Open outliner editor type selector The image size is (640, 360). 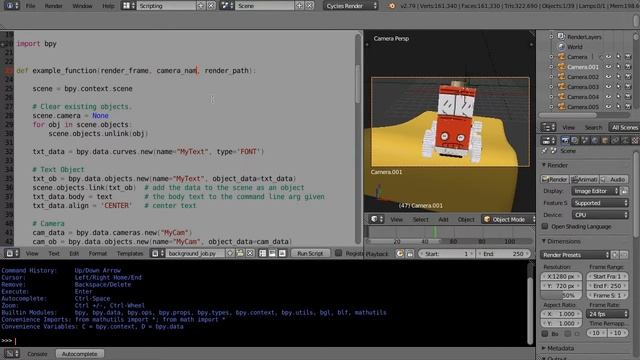point(548,127)
